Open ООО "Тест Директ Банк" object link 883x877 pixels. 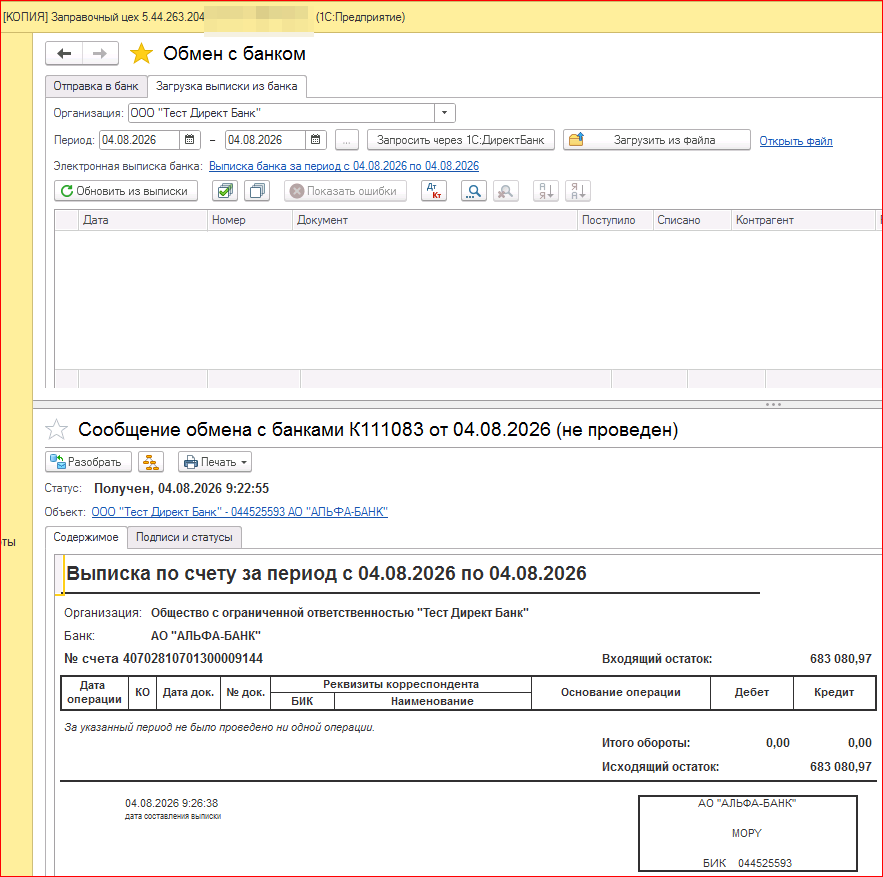[x=239, y=512]
